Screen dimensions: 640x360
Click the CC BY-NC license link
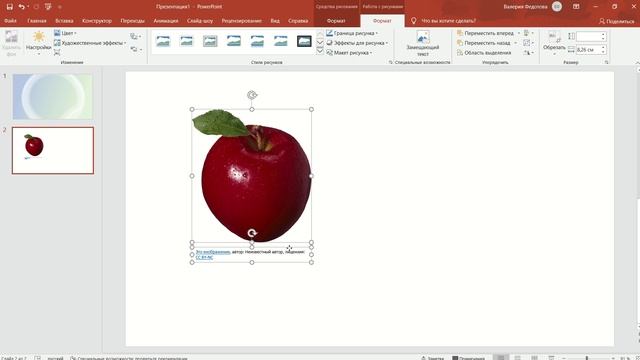click(204, 258)
